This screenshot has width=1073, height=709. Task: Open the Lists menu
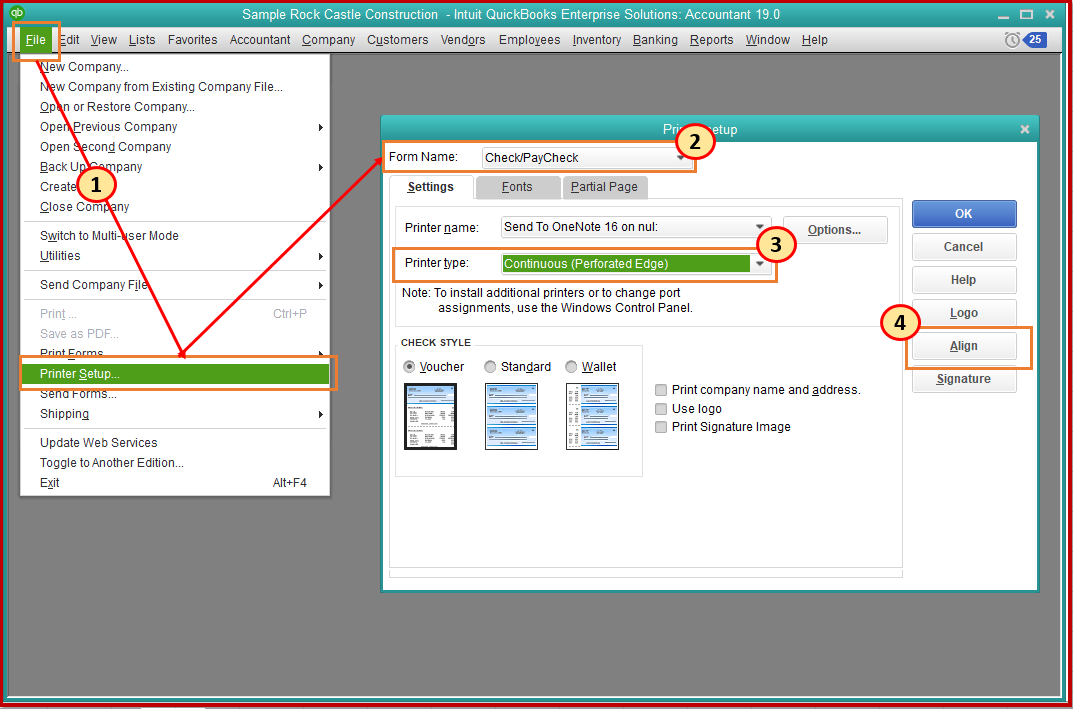coord(142,40)
